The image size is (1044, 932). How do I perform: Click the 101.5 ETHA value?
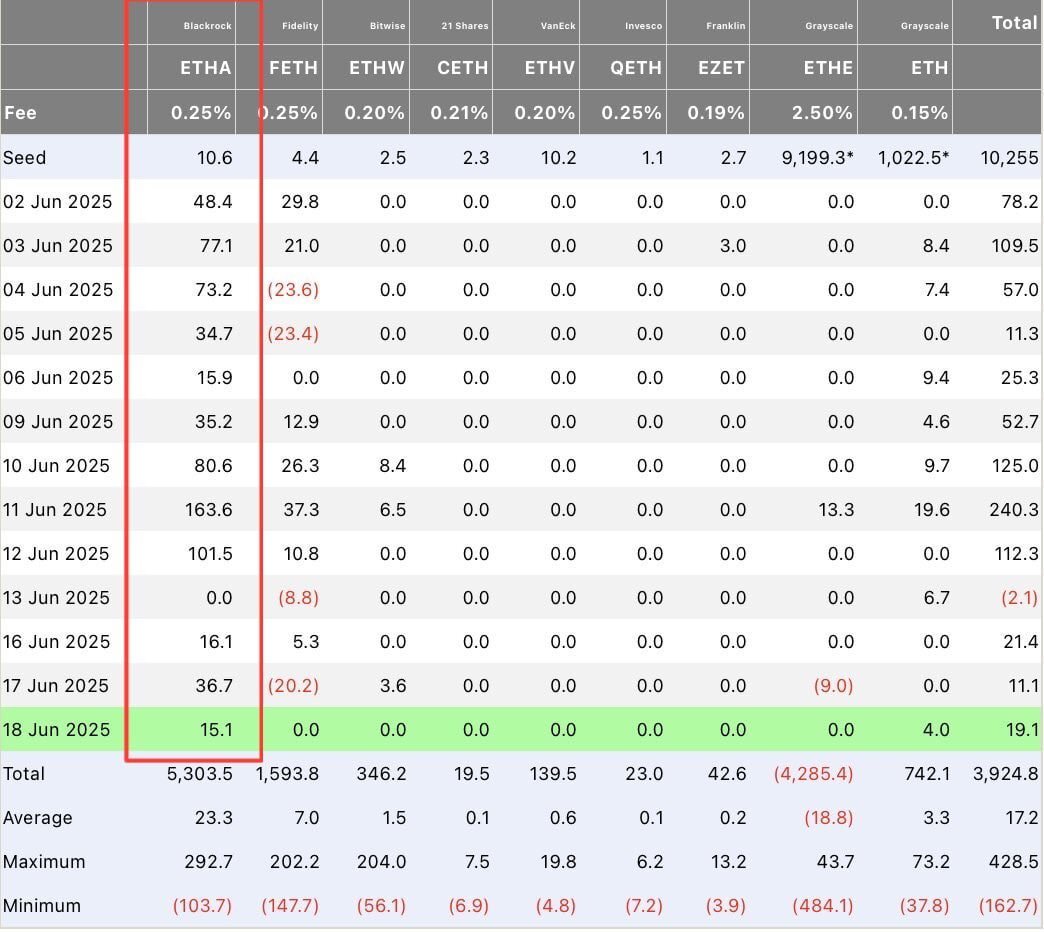(x=210, y=553)
